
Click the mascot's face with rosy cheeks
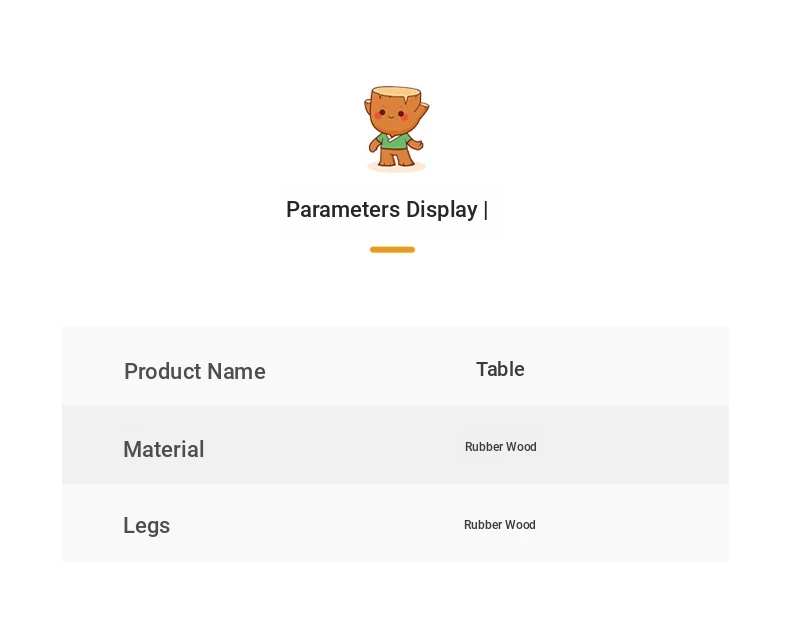[391, 114]
